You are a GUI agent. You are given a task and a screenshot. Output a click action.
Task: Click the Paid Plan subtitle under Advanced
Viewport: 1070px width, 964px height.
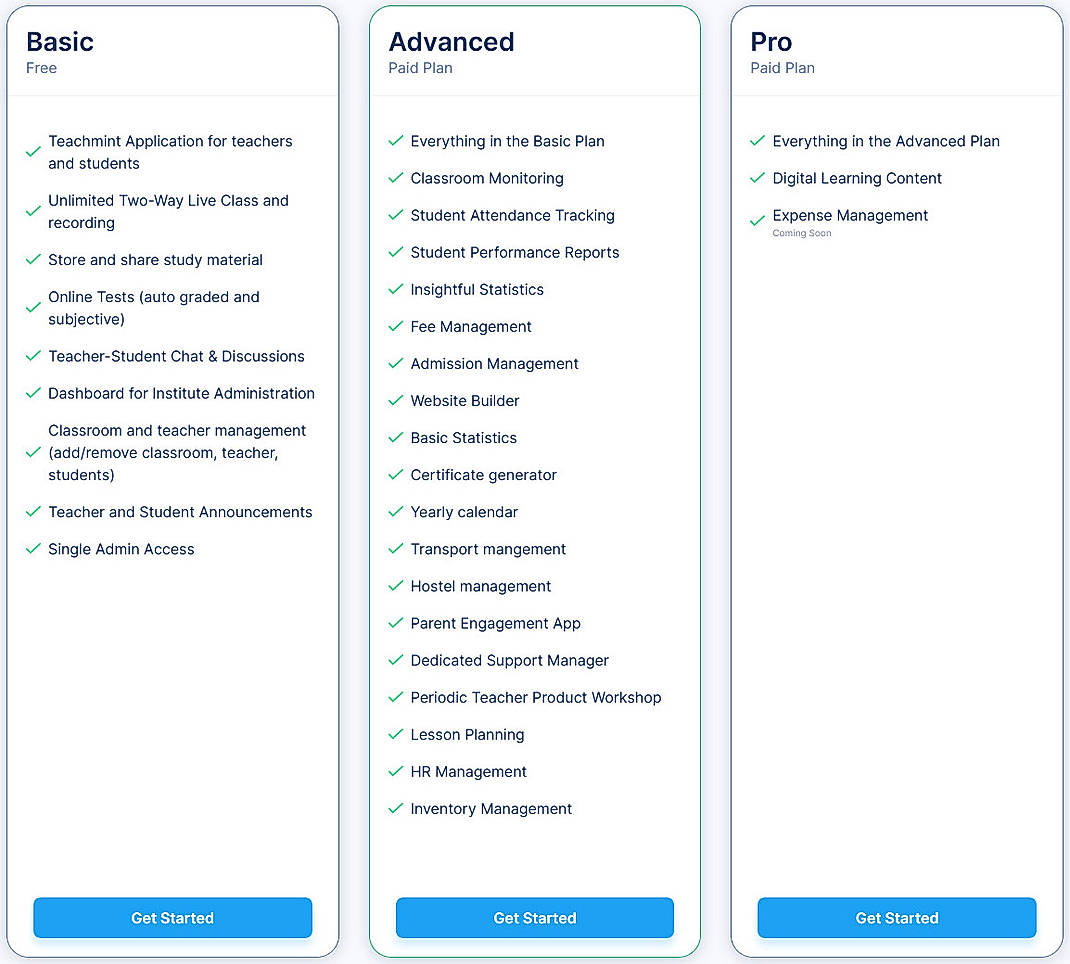point(420,68)
